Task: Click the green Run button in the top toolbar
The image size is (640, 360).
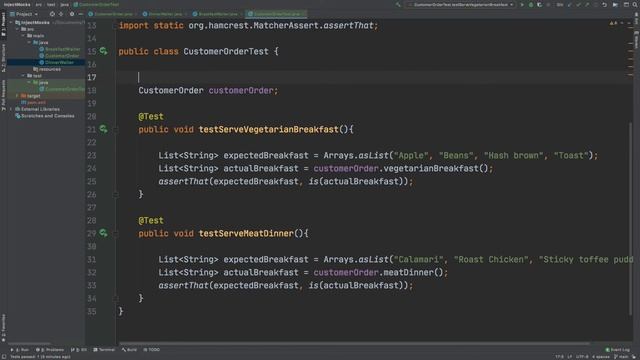Action: (x=522, y=4)
